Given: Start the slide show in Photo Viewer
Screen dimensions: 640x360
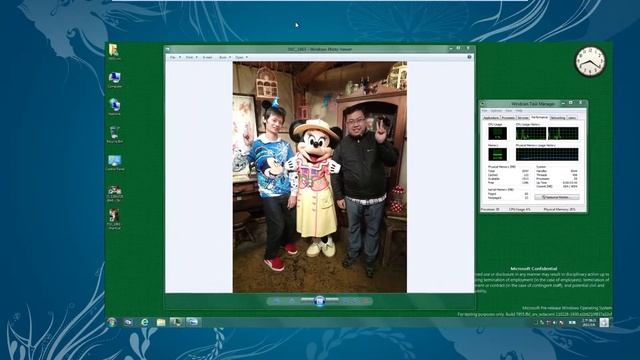Looking at the screenshot, I should 320,301.
